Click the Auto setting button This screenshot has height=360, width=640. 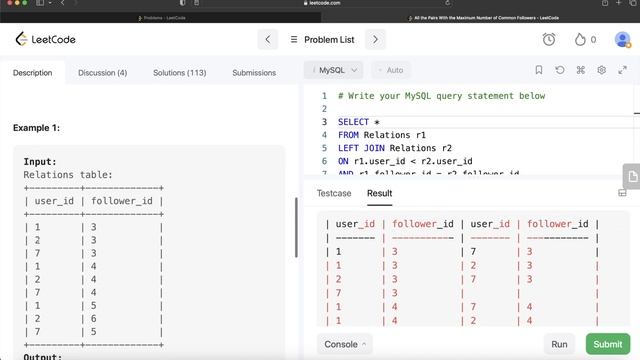coord(391,70)
